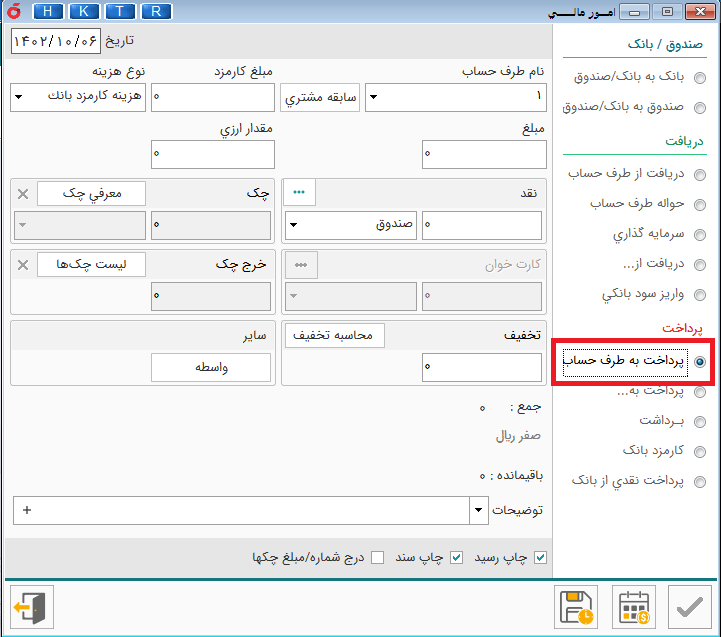This screenshot has width=721, height=637.
Task: Click the H button in title bar
Action: [50, 12]
